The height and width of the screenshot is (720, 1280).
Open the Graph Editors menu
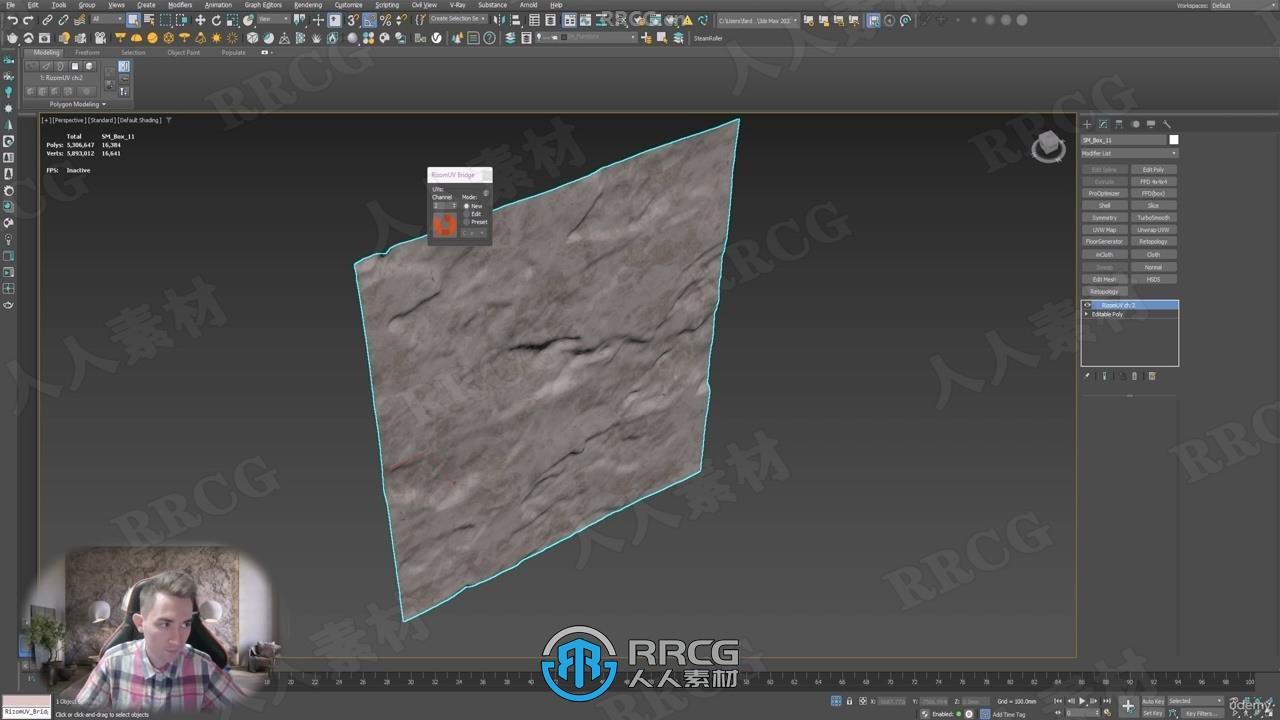pos(263,5)
